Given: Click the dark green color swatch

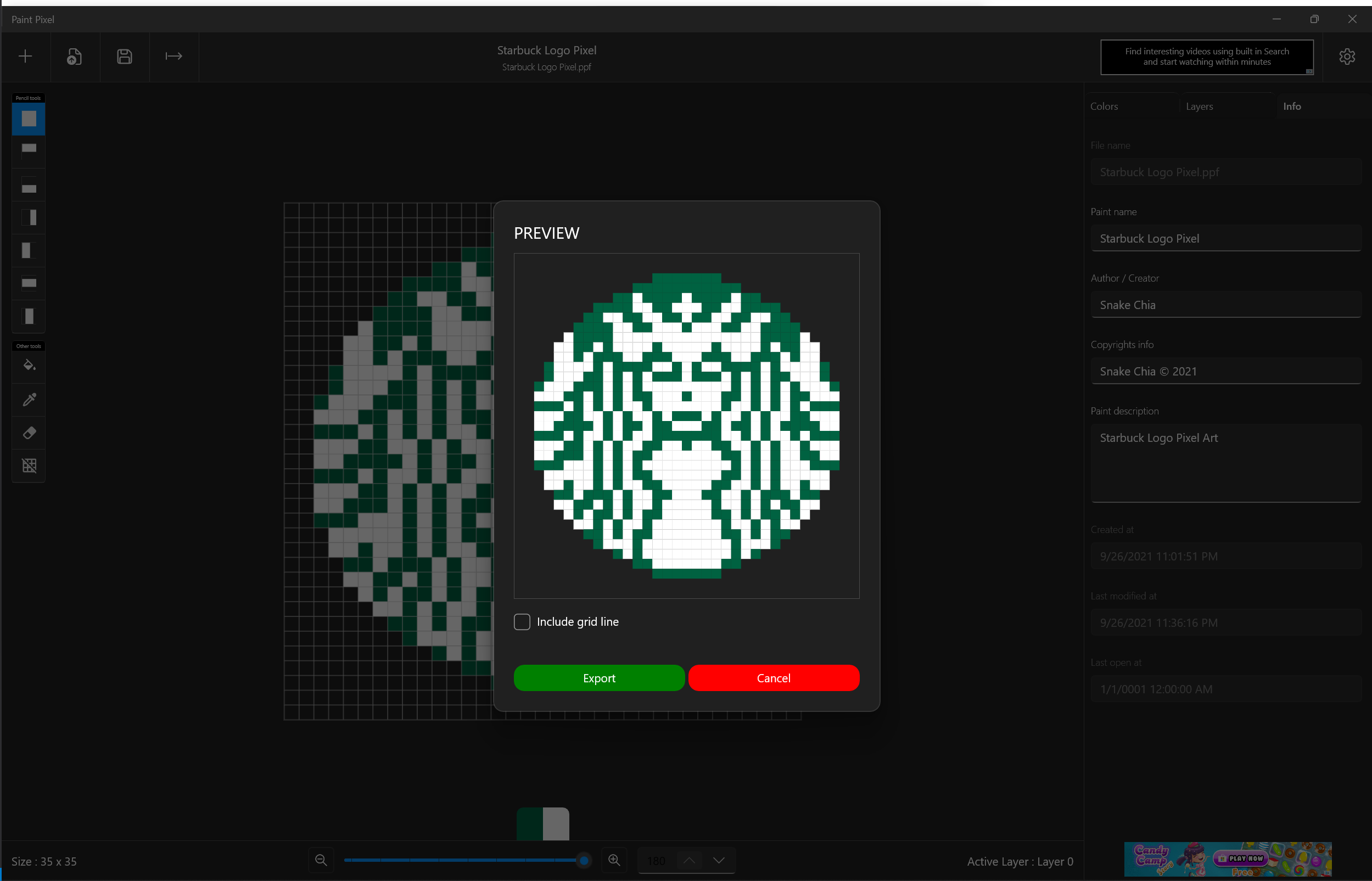Looking at the screenshot, I should point(529,824).
